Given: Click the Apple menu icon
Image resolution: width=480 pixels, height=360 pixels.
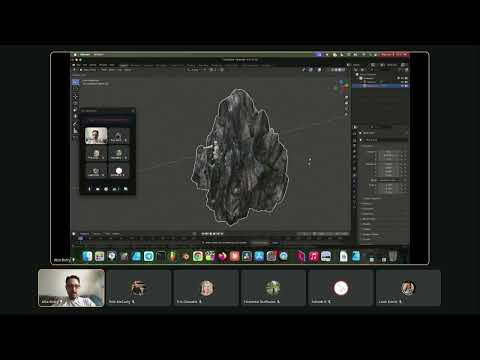Looking at the screenshot, I should (x=75, y=54).
